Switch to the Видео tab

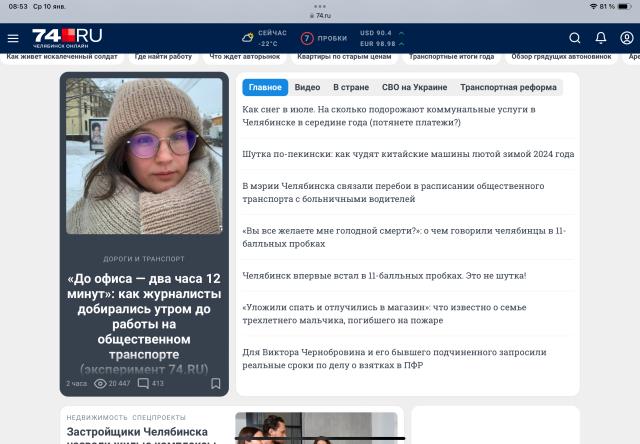click(307, 87)
